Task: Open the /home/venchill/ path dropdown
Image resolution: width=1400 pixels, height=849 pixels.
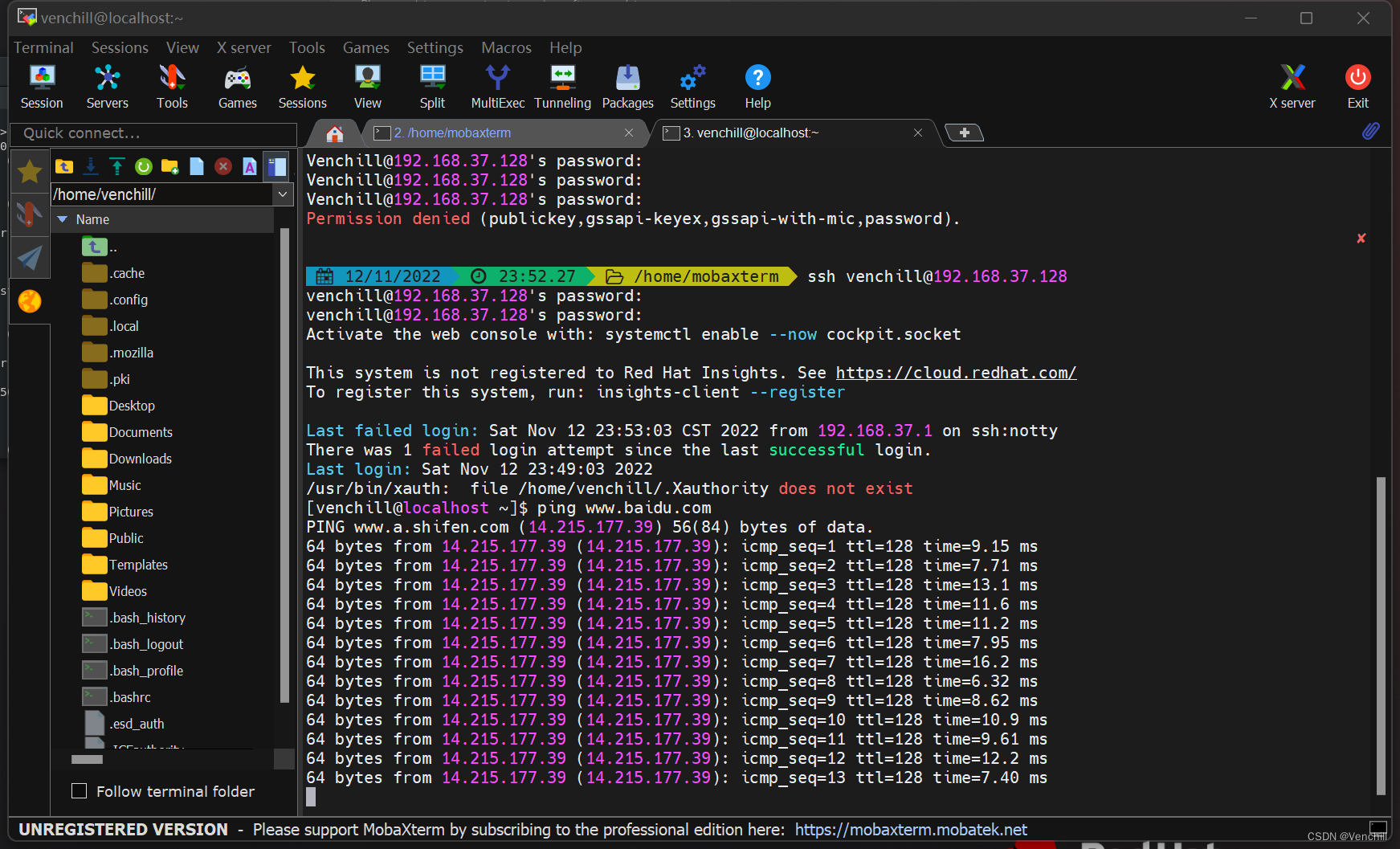Action: 283,194
